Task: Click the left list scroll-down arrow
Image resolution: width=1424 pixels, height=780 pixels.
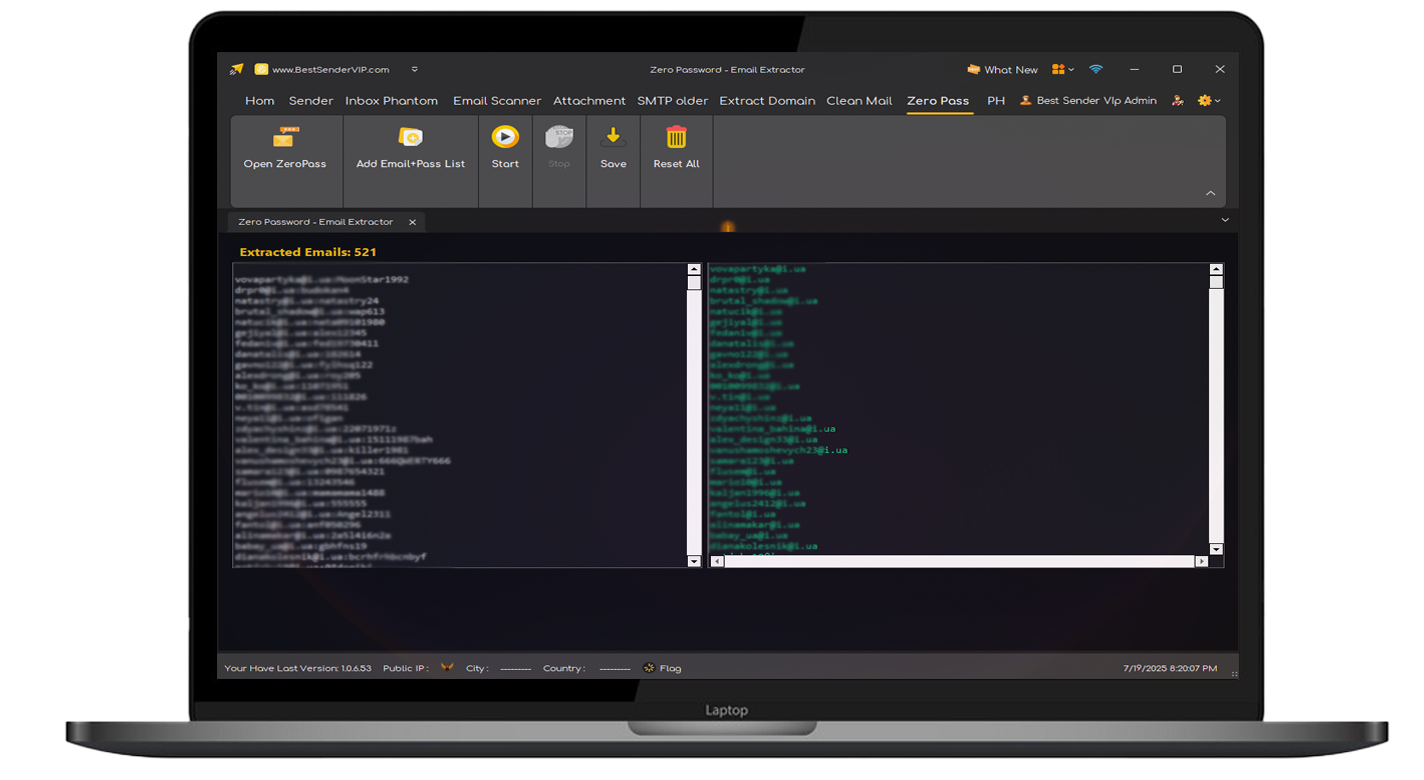Action: [694, 562]
